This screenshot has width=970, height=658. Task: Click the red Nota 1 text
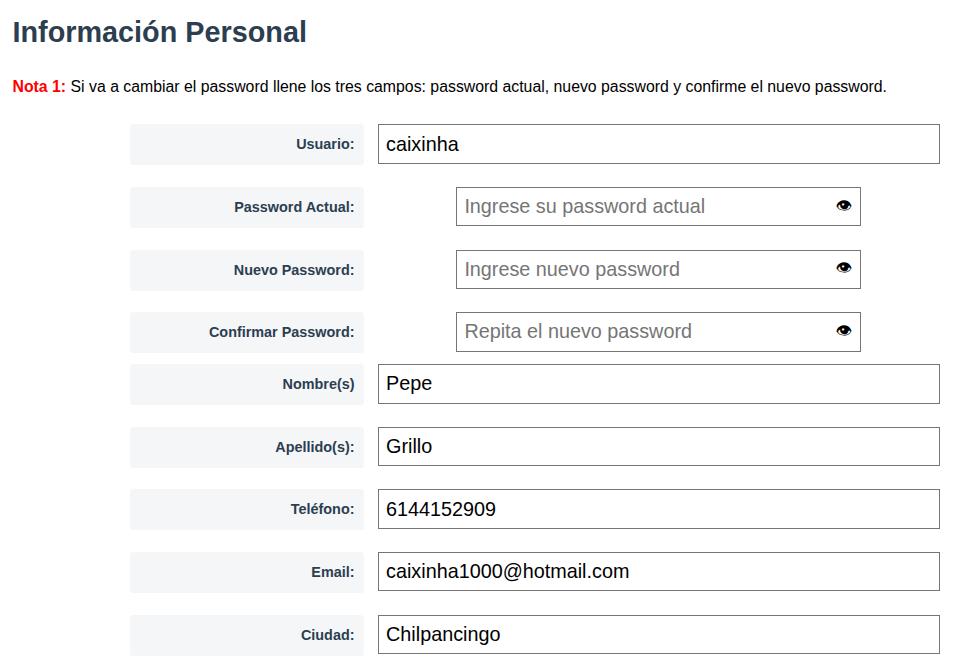pos(38,87)
